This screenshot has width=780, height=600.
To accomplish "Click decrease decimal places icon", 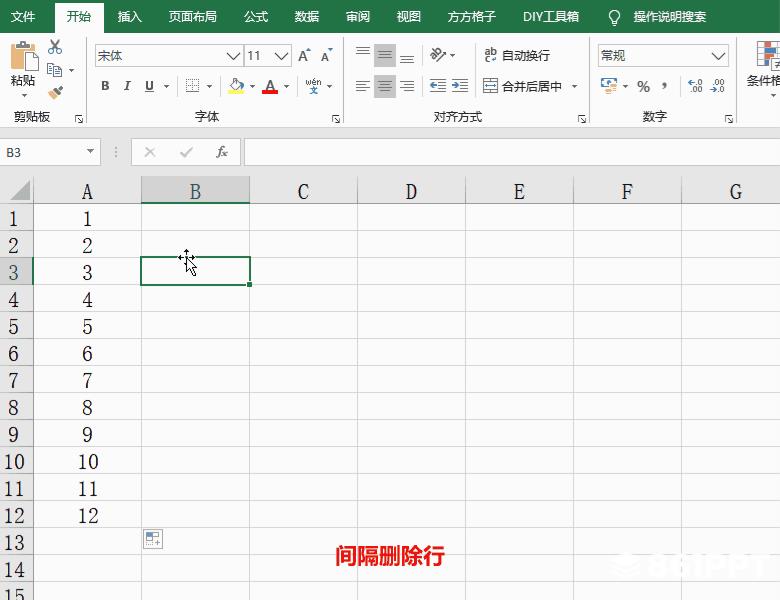I will point(717,86).
